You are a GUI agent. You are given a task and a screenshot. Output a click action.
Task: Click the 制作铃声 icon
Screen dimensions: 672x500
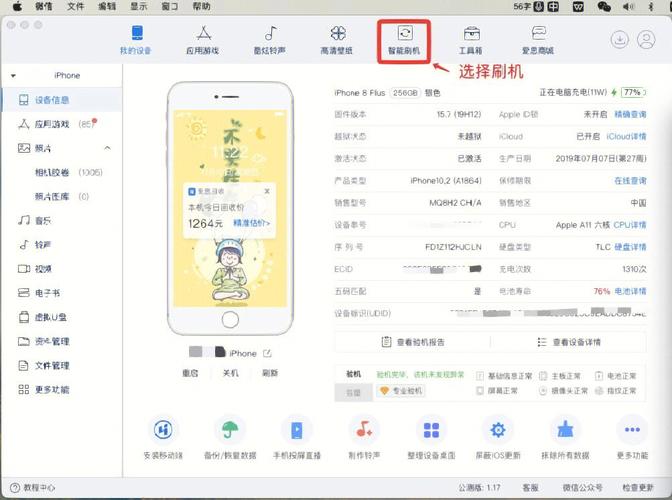pyautogui.click(x=364, y=430)
